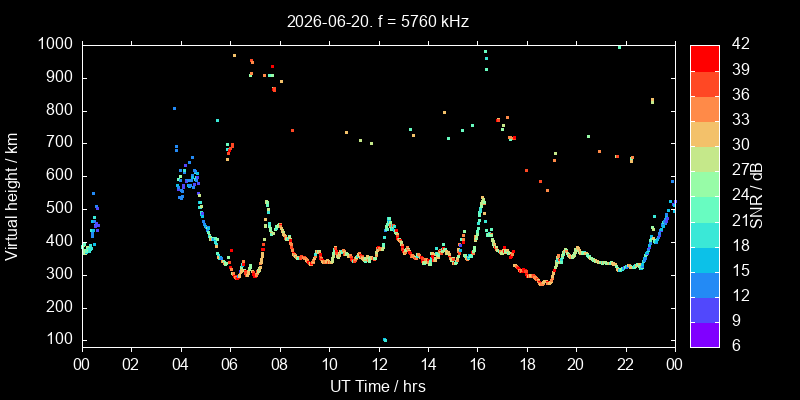Click the red 39-42 dB colorbar segment

coord(705,58)
